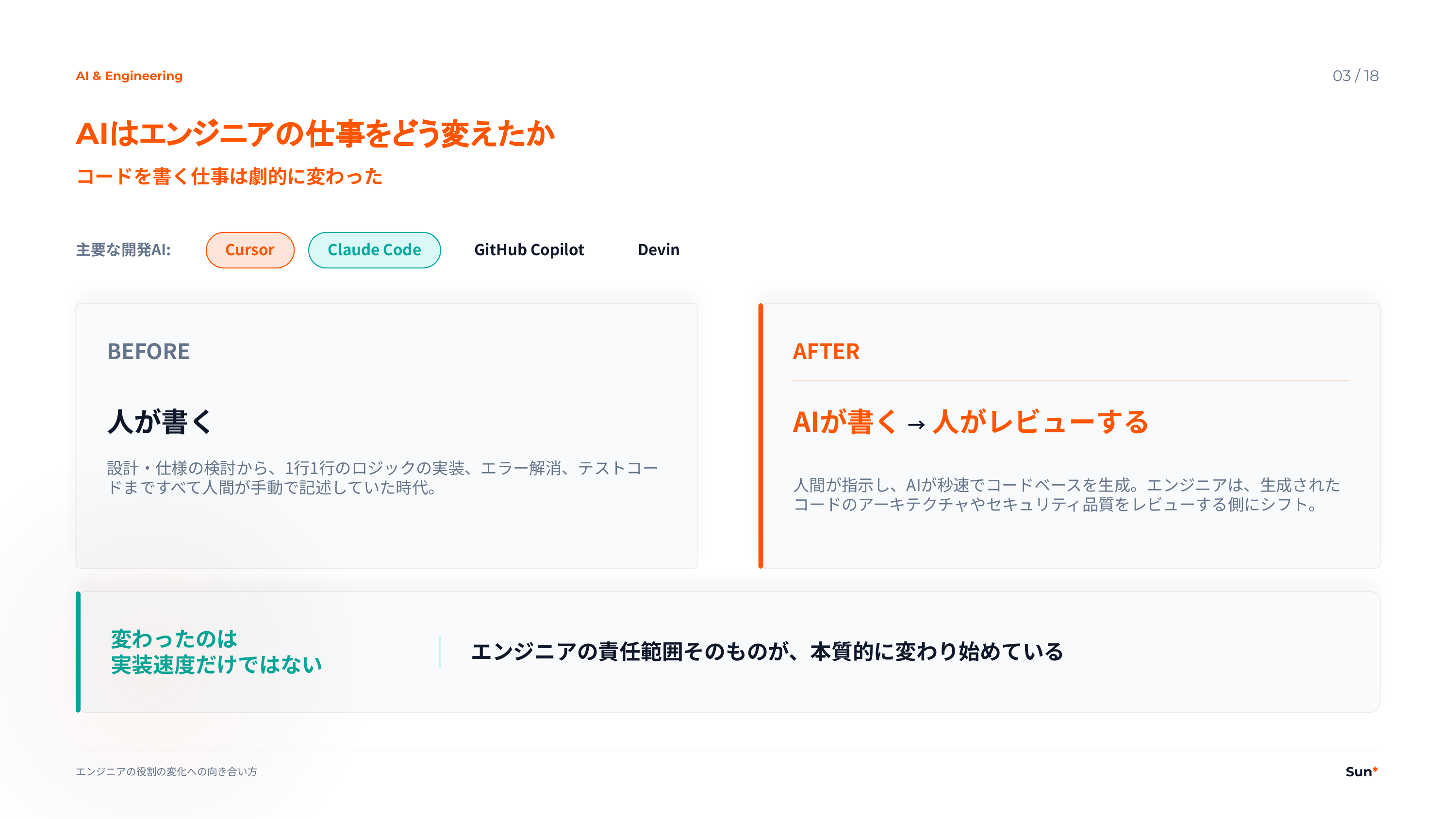
Task: Click the Claude Code pill tag
Action: (x=374, y=250)
